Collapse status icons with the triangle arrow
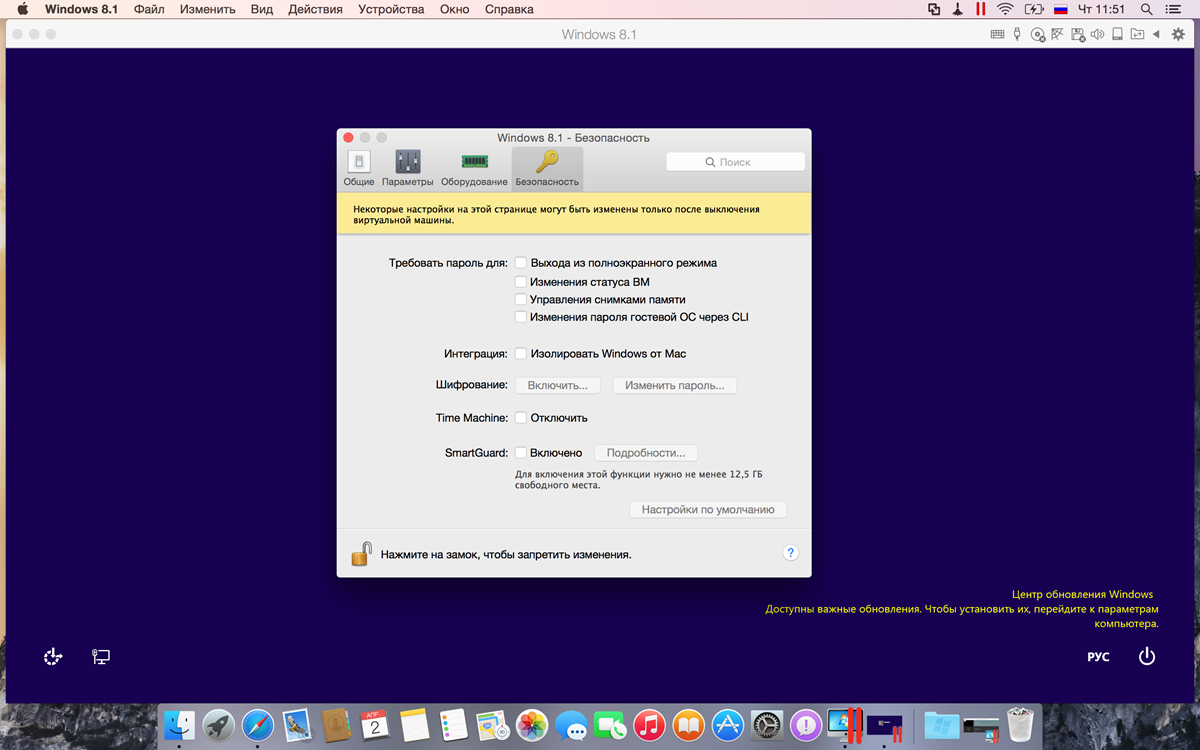The height and width of the screenshot is (750, 1200). (1156, 34)
